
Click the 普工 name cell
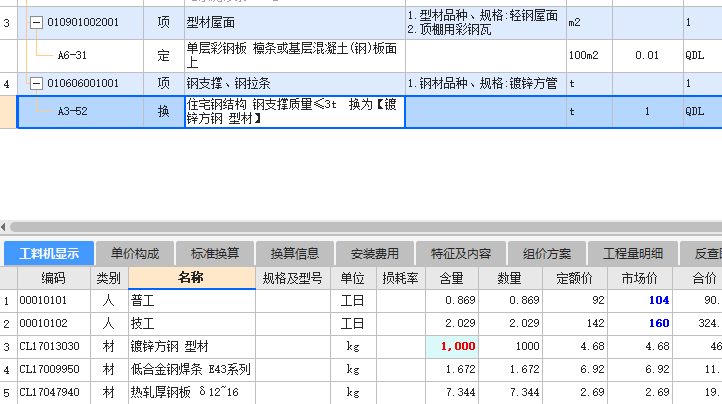click(x=192, y=301)
